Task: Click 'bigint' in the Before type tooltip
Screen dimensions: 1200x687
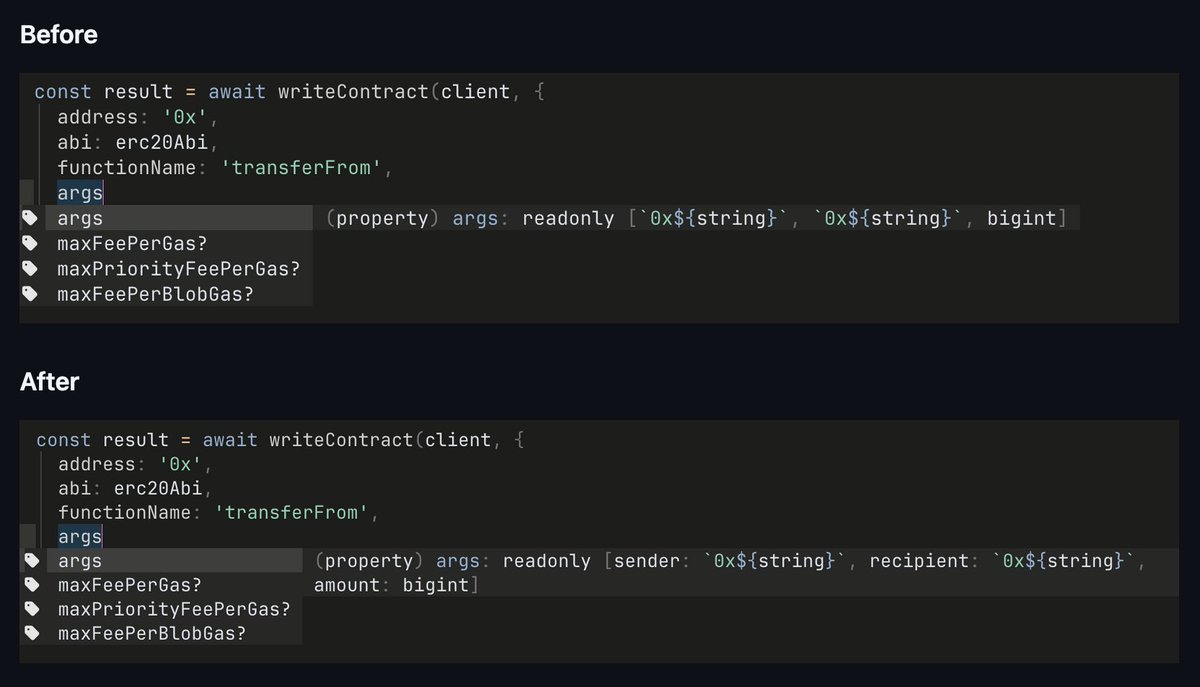Action: tap(1021, 218)
